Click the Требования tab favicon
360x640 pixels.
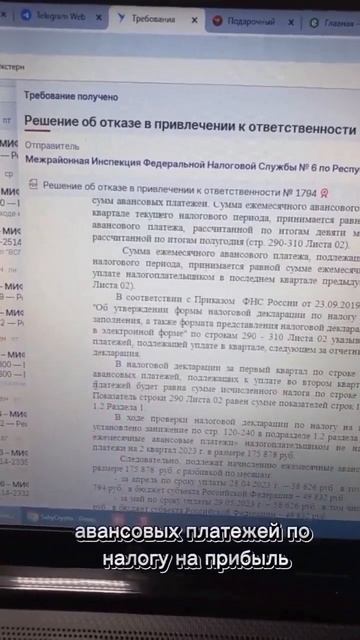coord(121,18)
